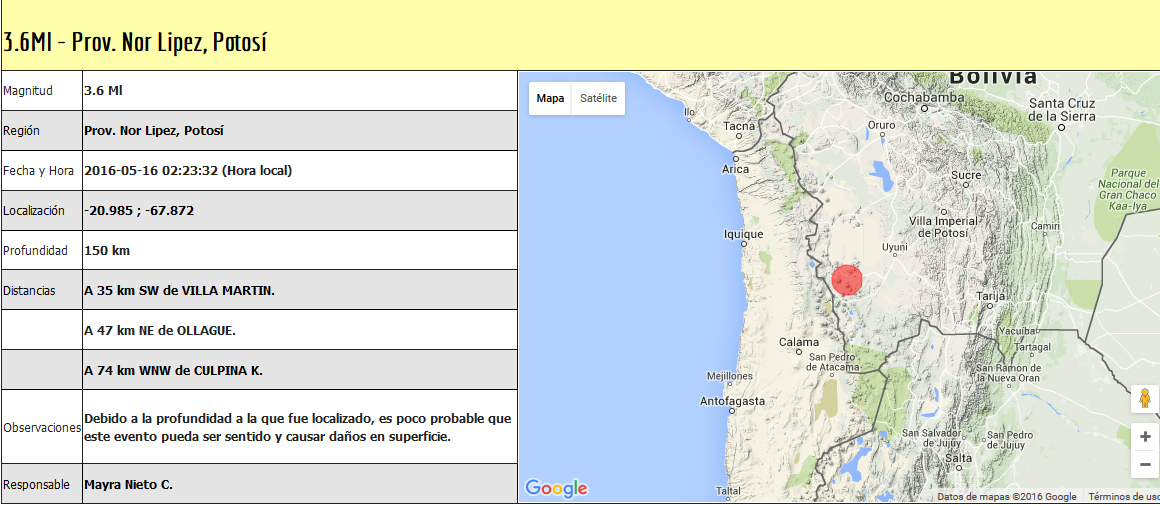Image resolution: width=1160 pixels, height=506 pixels.
Task: Open the Google logo link on map
Action: [x=556, y=488]
